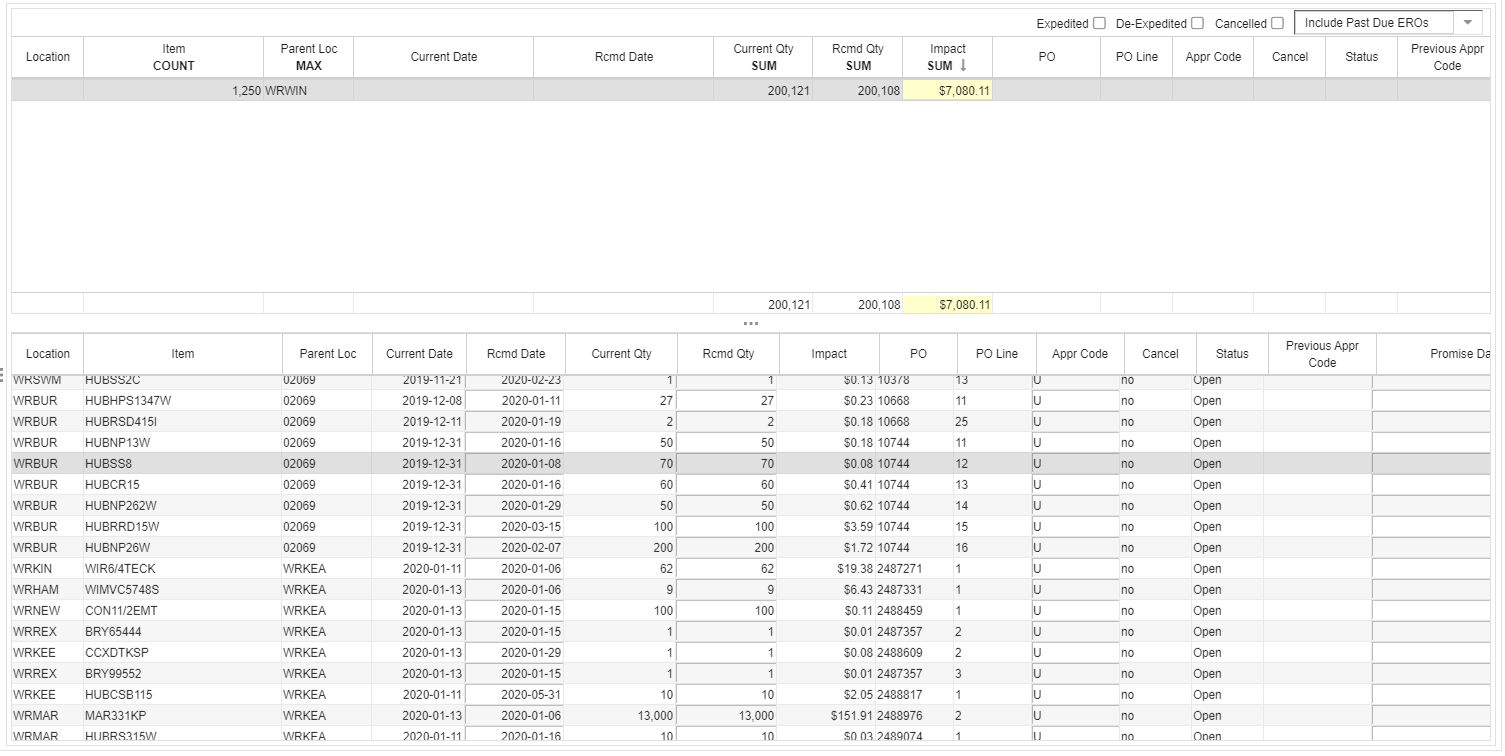Click Appr Code field for WIR6/4TECK row
Image resolution: width=1505 pixels, height=756 pixels.
pyautogui.click(x=1075, y=569)
